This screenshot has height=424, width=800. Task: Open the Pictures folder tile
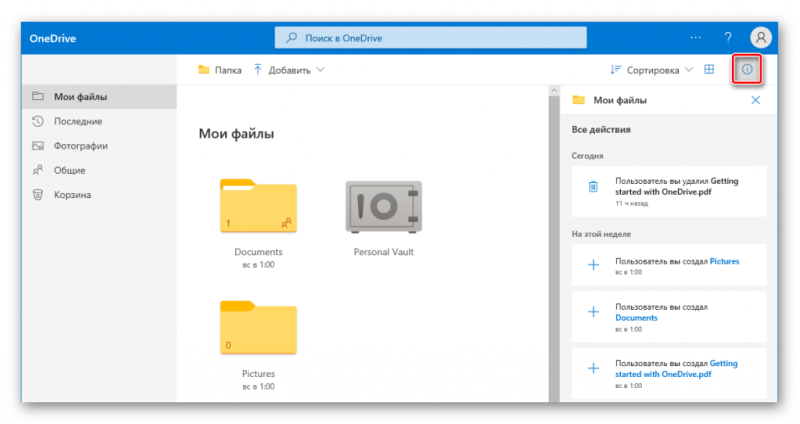(x=258, y=328)
